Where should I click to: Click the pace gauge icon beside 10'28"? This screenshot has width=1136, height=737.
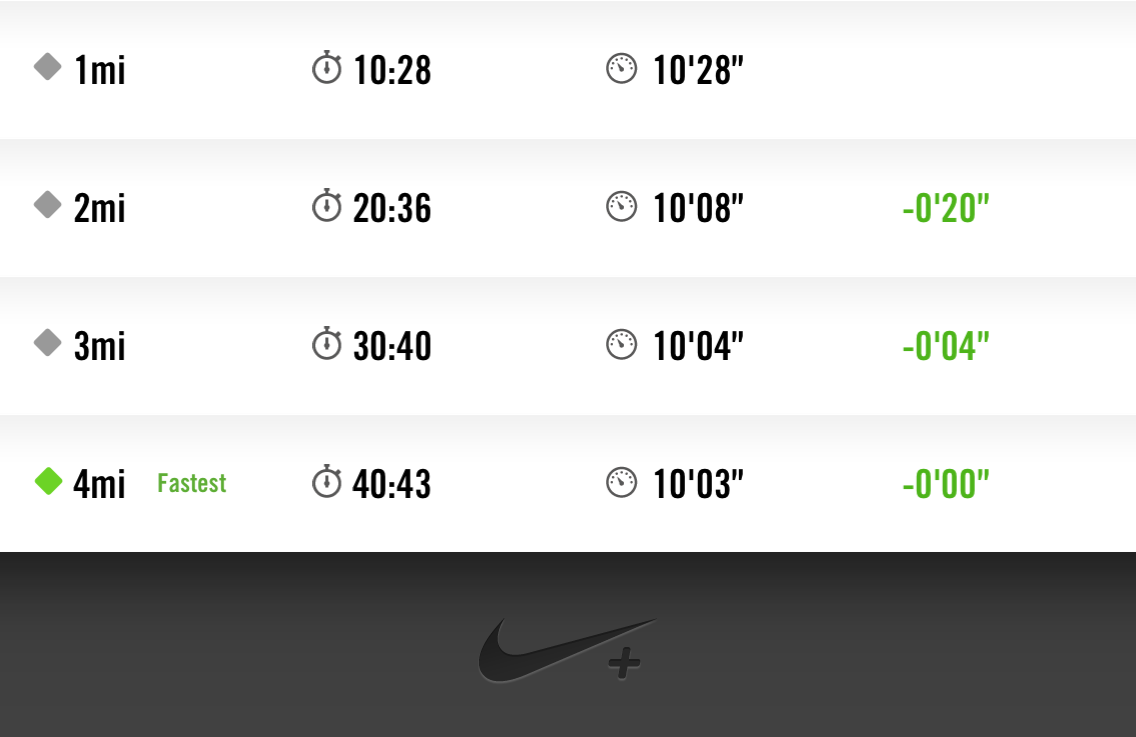(621, 70)
